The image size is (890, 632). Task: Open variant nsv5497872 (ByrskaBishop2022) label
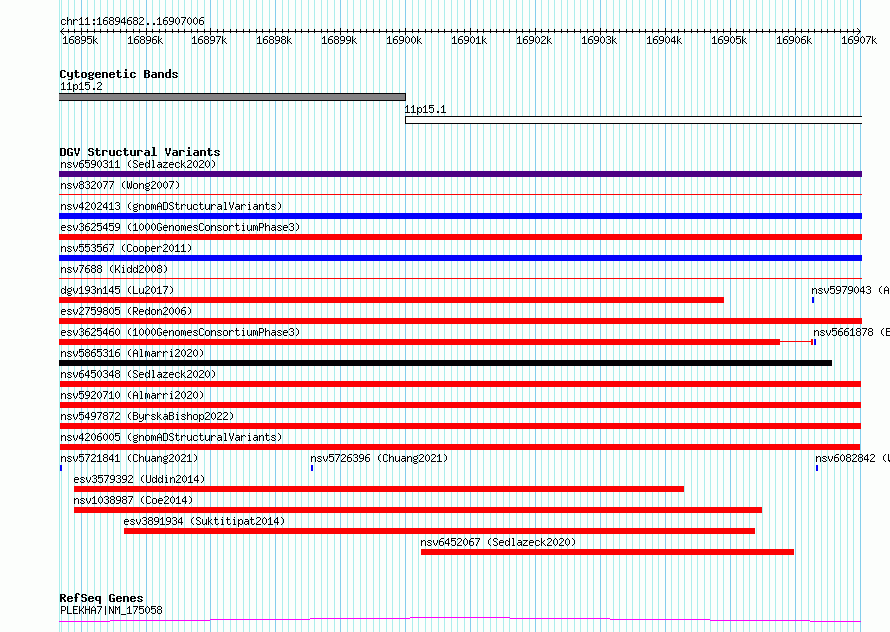pos(147,416)
